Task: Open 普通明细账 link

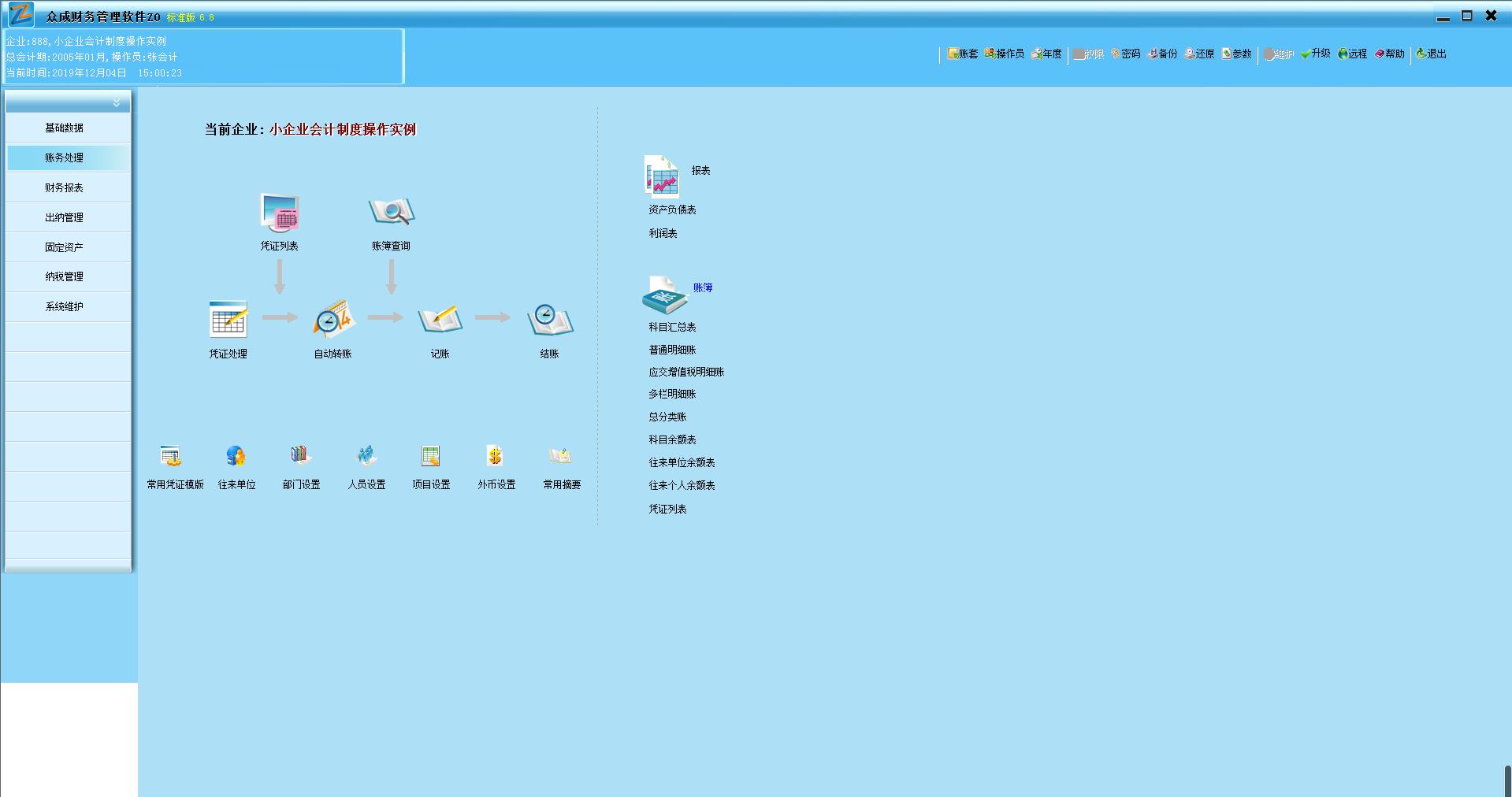Action: point(672,350)
